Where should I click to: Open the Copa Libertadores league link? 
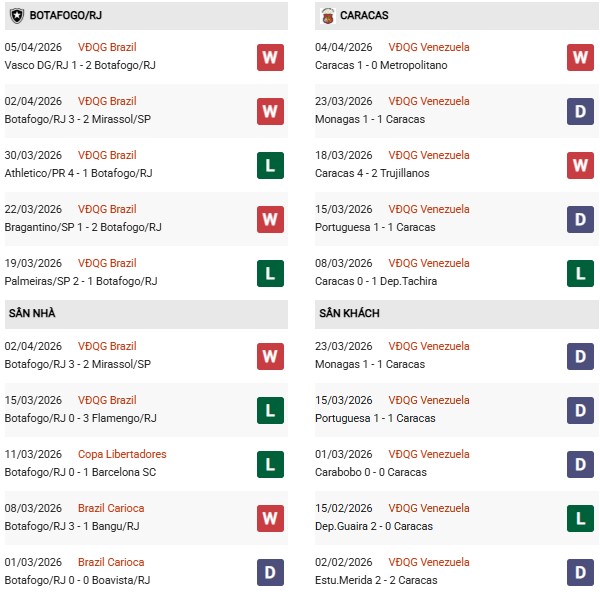(122, 454)
